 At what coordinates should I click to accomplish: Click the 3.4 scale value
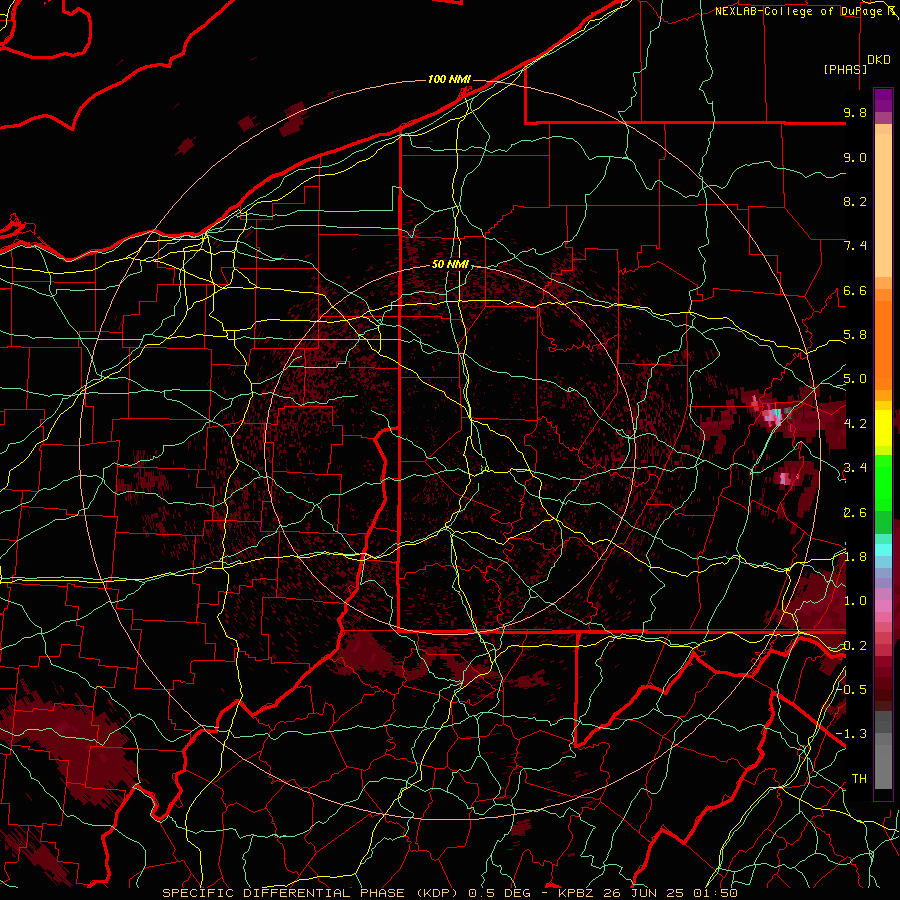tap(855, 468)
